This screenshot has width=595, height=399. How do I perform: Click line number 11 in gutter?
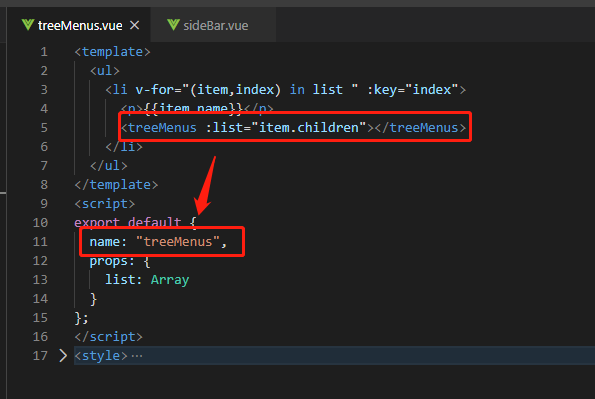40,241
